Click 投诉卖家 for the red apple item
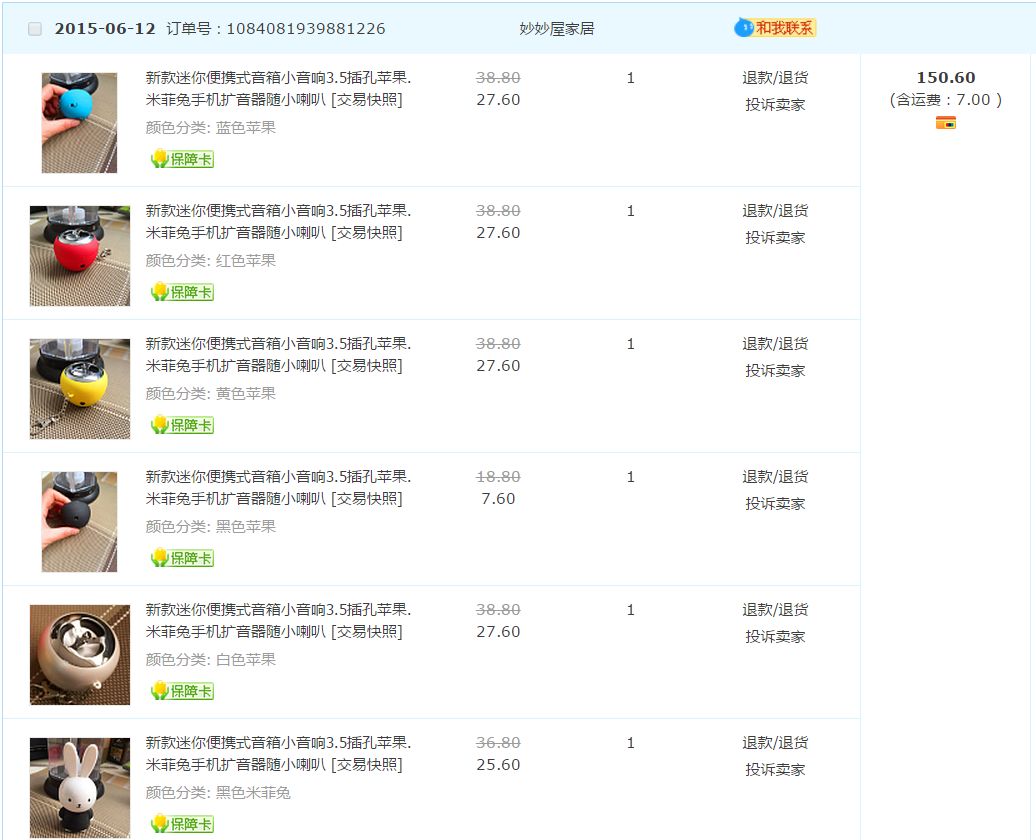Viewport: 1036px width, 840px height. [775, 238]
